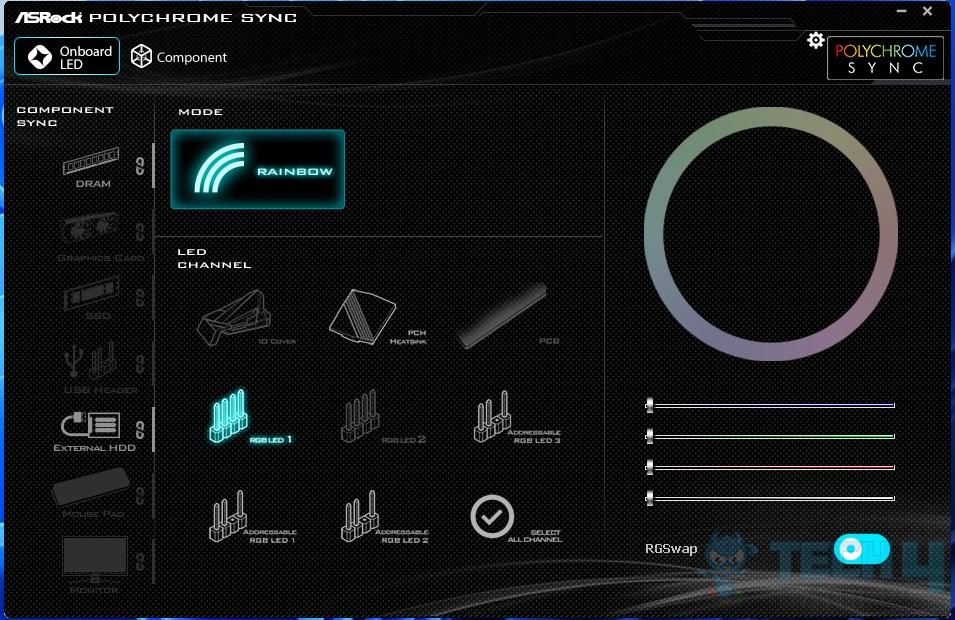Switch to the Onboard LED tab
Image resolution: width=955 pixels, height=620 pixels.
[67, 56]
